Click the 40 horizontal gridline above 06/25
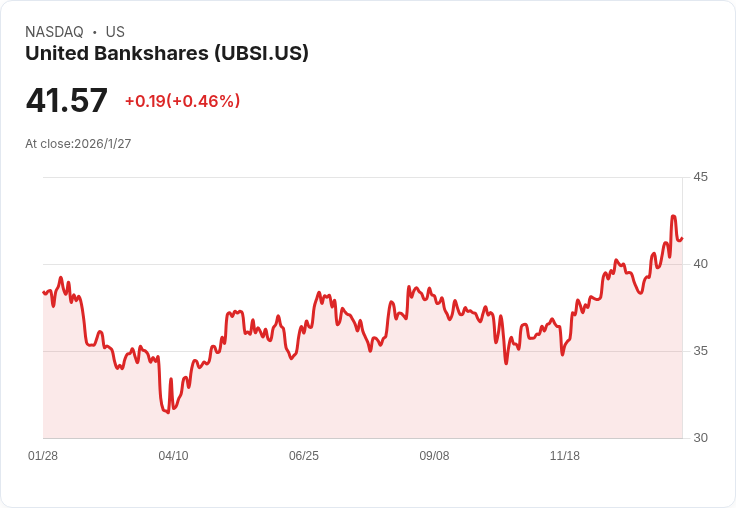Image resolution: width=736 pixels, height=508 pixels. (x=304, y=264)
